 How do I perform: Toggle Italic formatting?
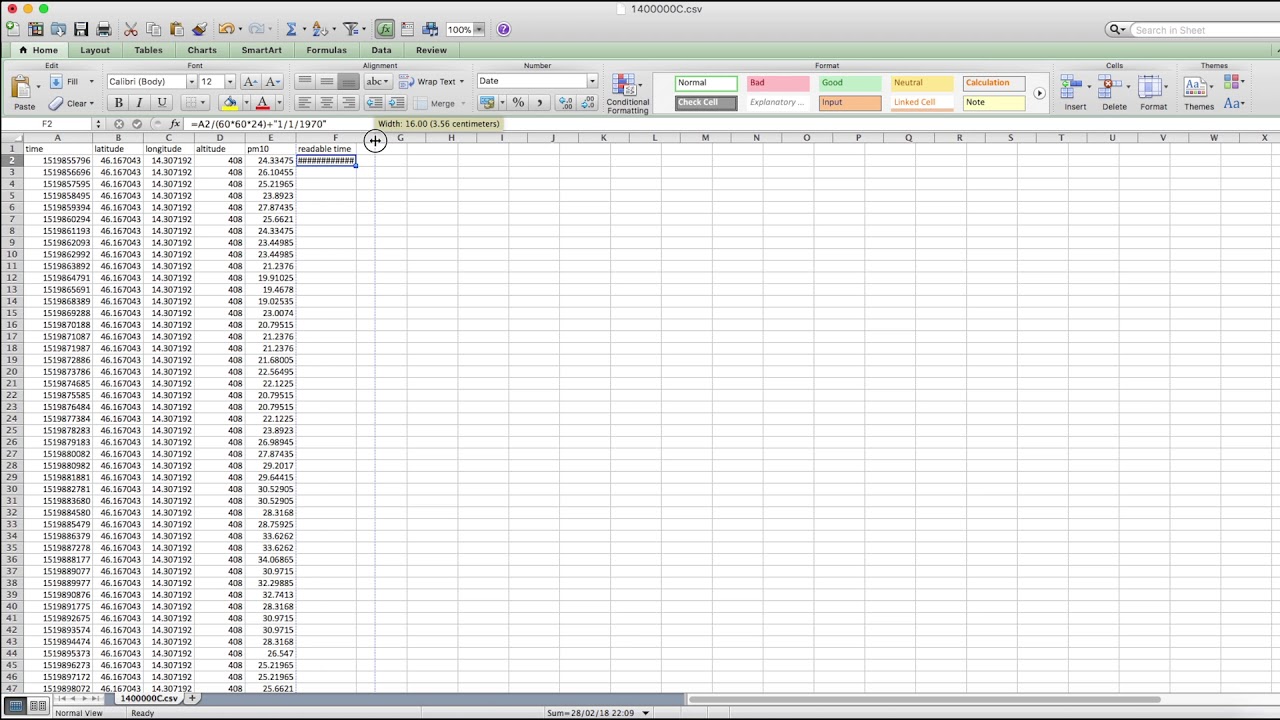139,103
